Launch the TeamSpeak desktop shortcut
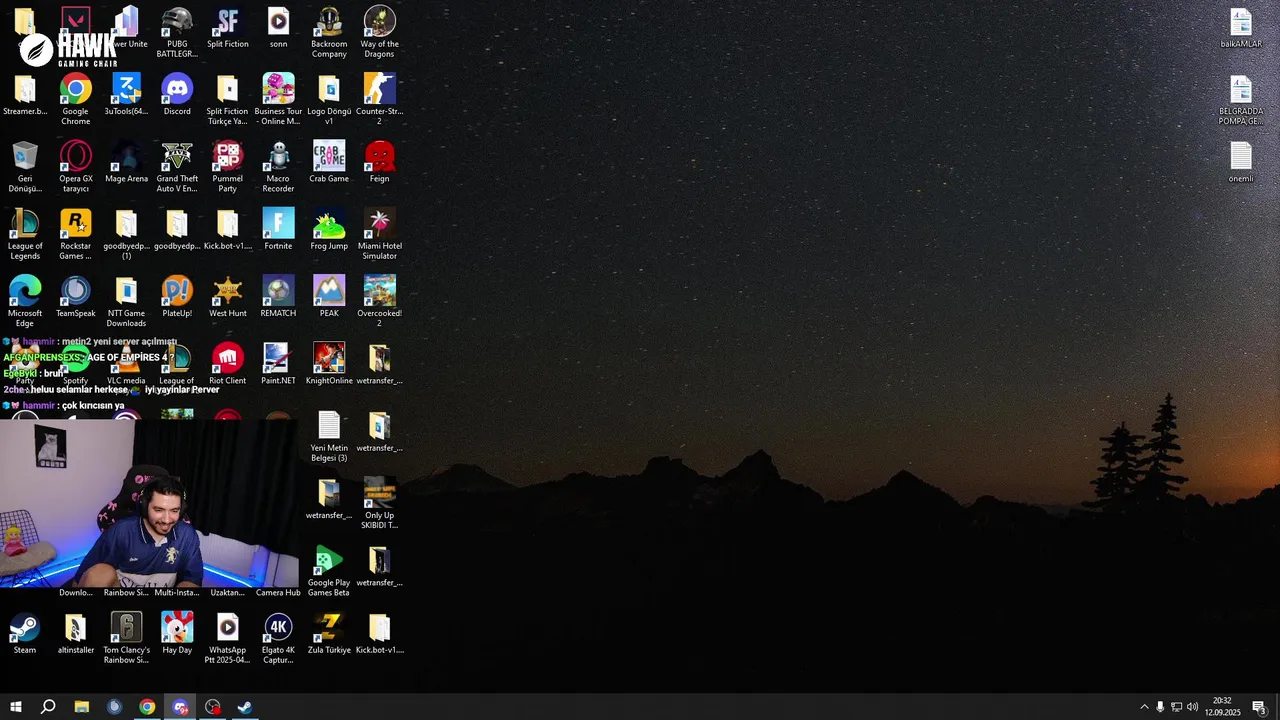This screenshot has width=1280, height=720. pos(76,297)
